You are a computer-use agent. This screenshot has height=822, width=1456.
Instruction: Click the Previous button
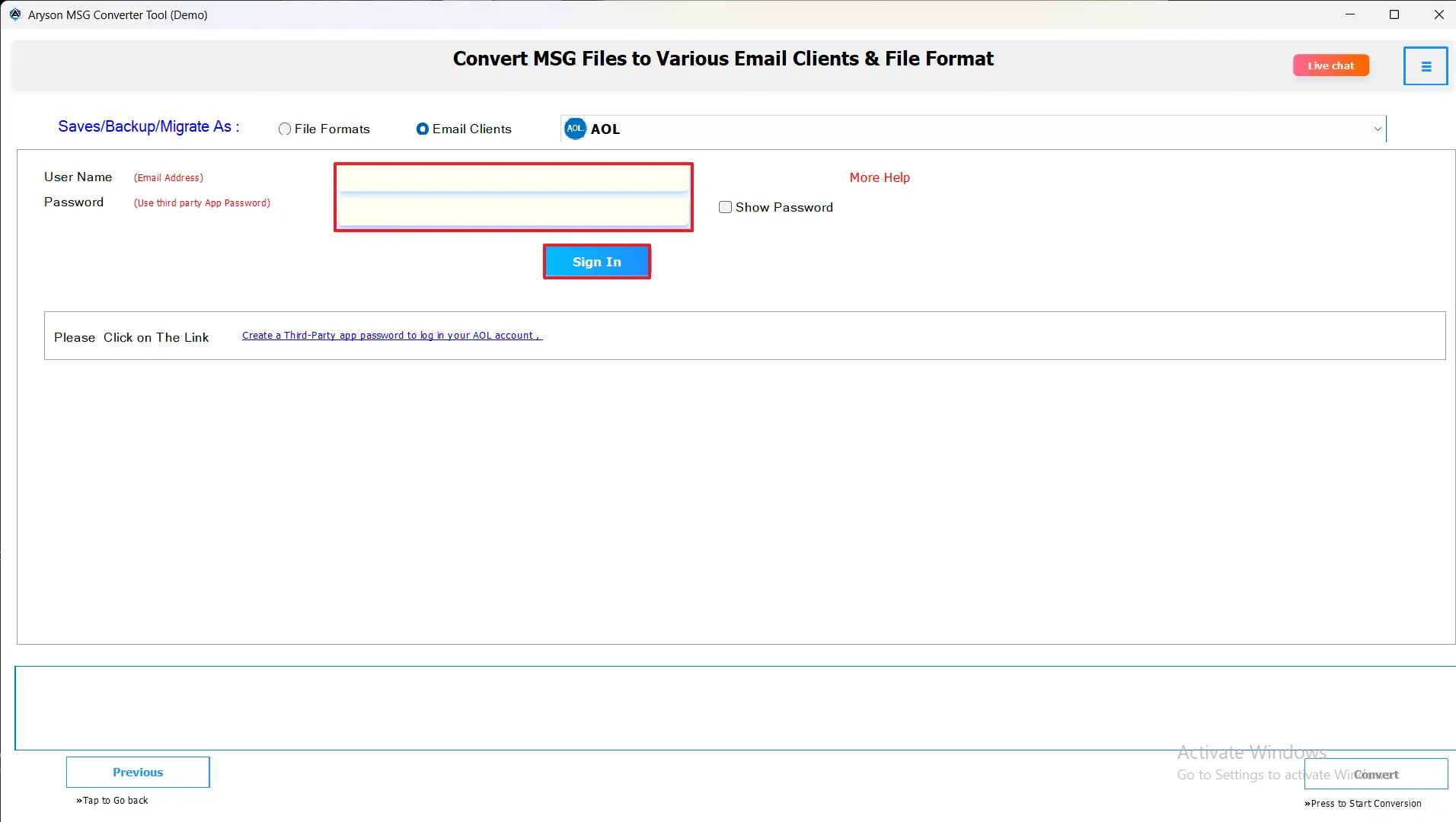[x=138, y=772]
